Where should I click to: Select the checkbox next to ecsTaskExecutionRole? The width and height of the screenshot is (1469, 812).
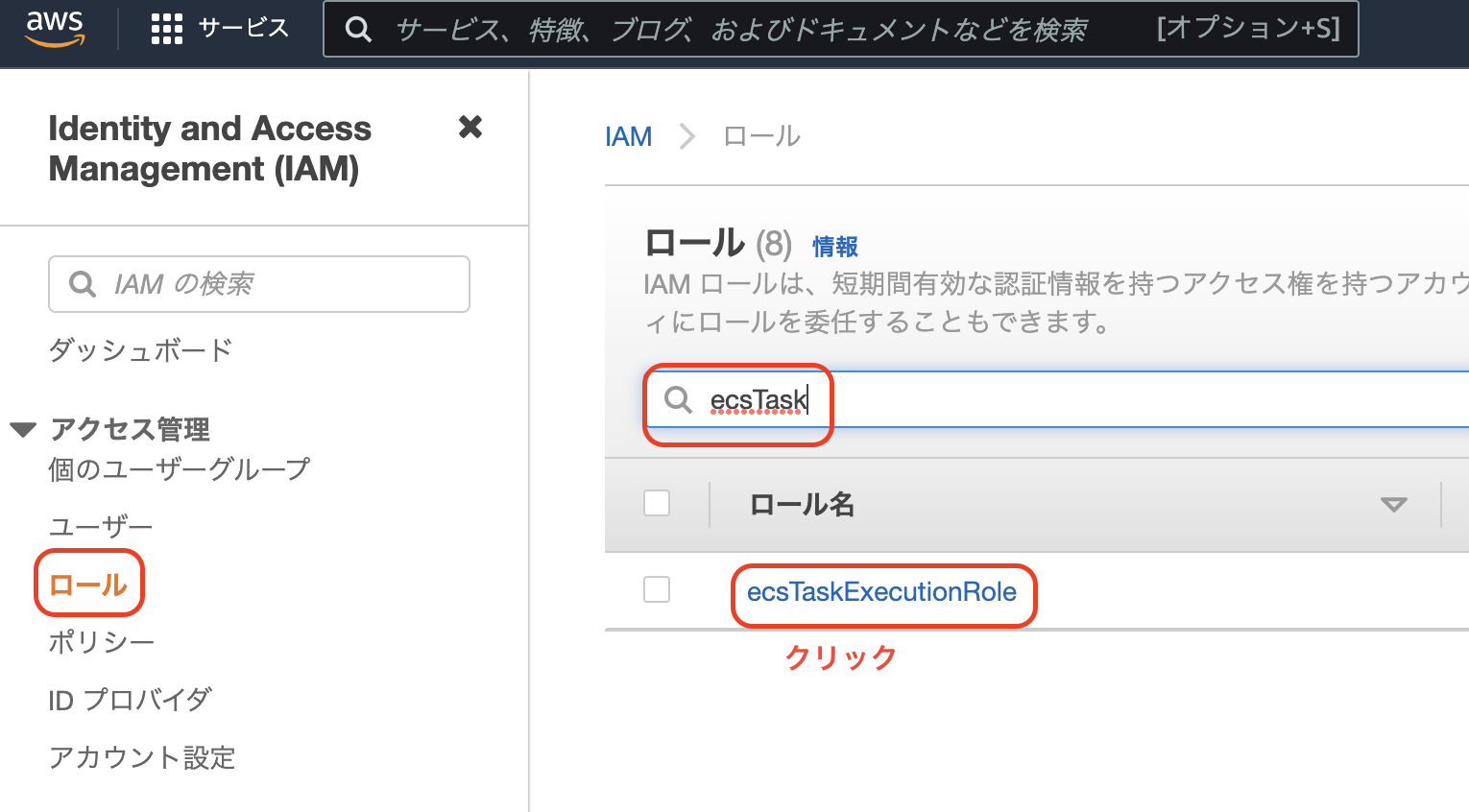coord(657,589)
